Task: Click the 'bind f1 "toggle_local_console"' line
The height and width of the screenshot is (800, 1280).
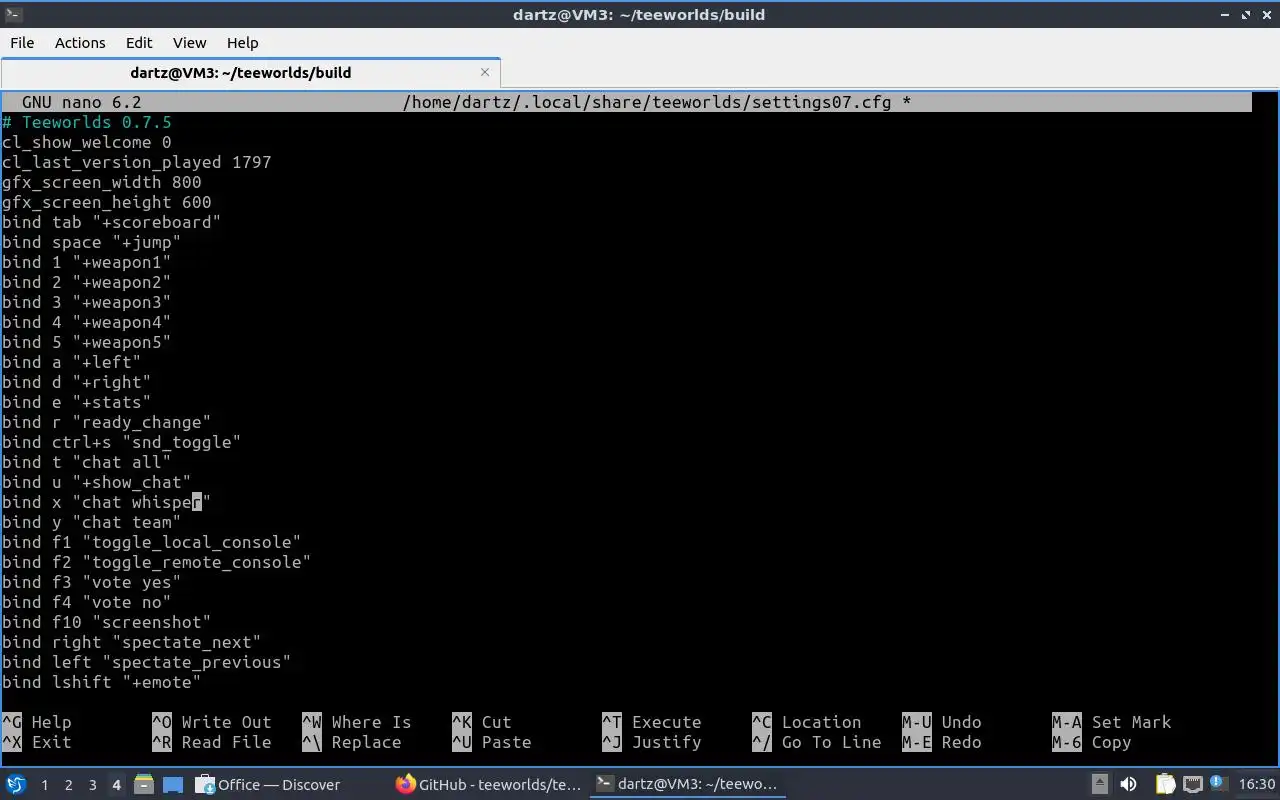Action: coord(152,542)
